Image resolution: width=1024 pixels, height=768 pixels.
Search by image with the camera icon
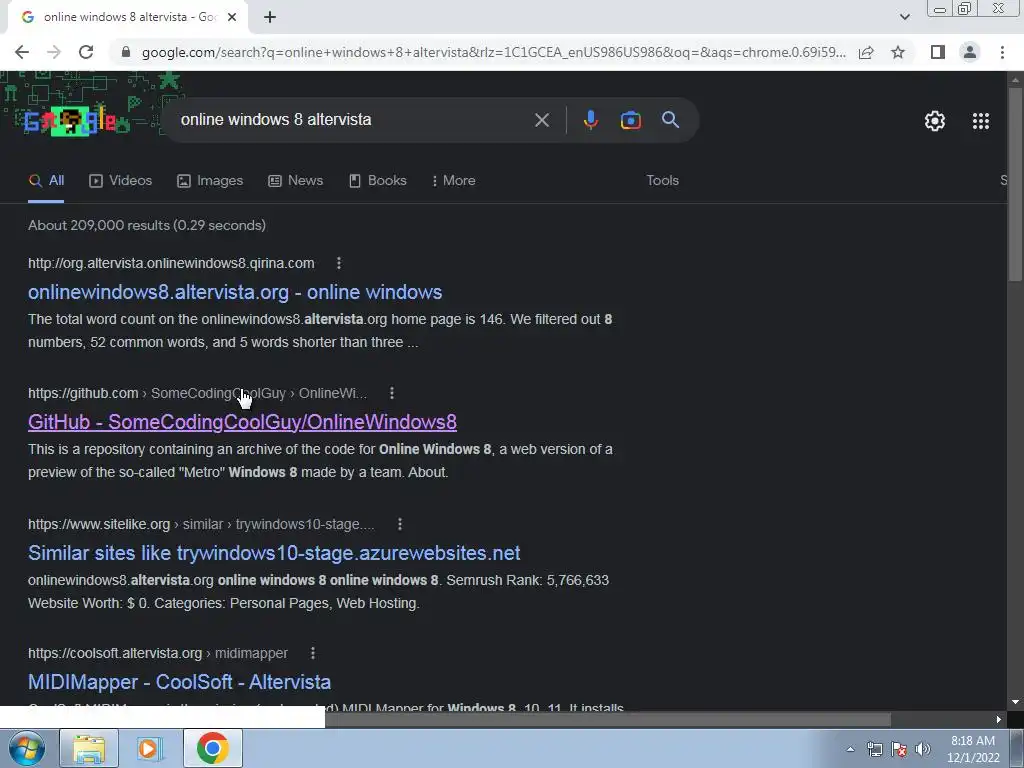630,120
